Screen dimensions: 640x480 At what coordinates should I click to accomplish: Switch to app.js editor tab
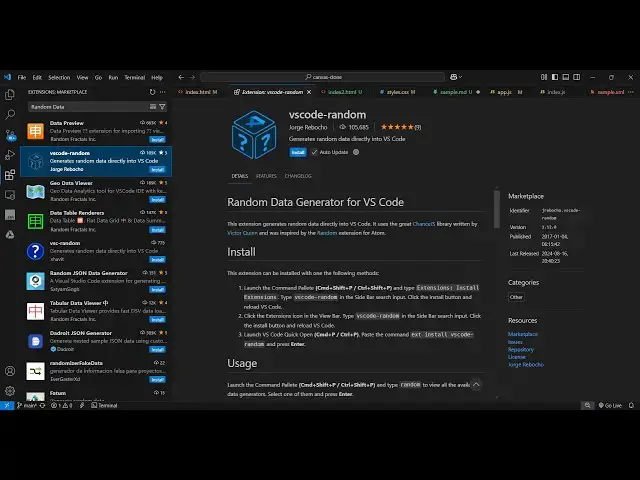pyautogui.click(x=506, y=92)
